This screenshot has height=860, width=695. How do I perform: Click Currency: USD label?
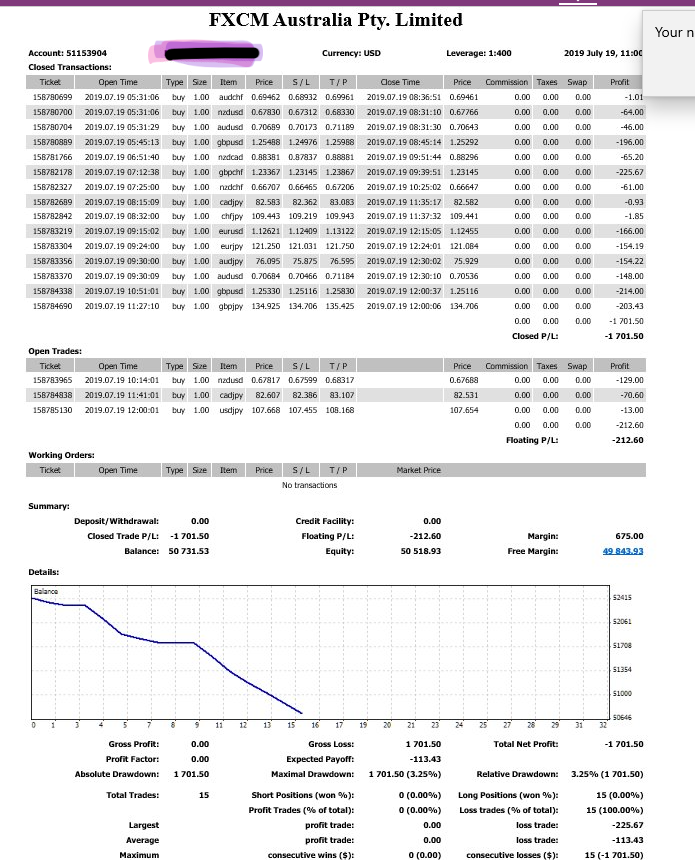click(351, 53)
